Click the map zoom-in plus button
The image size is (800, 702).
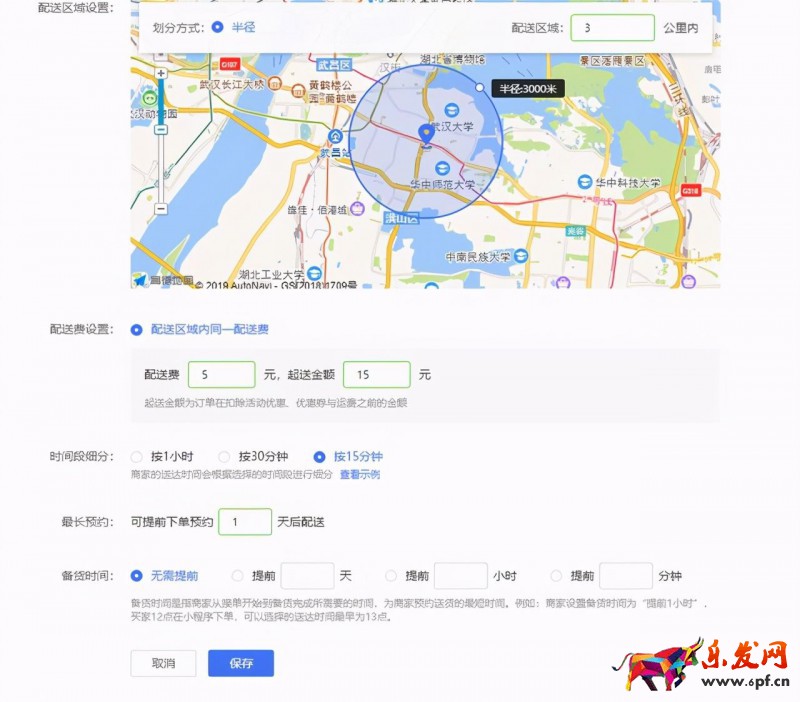(x=160, y=73)
